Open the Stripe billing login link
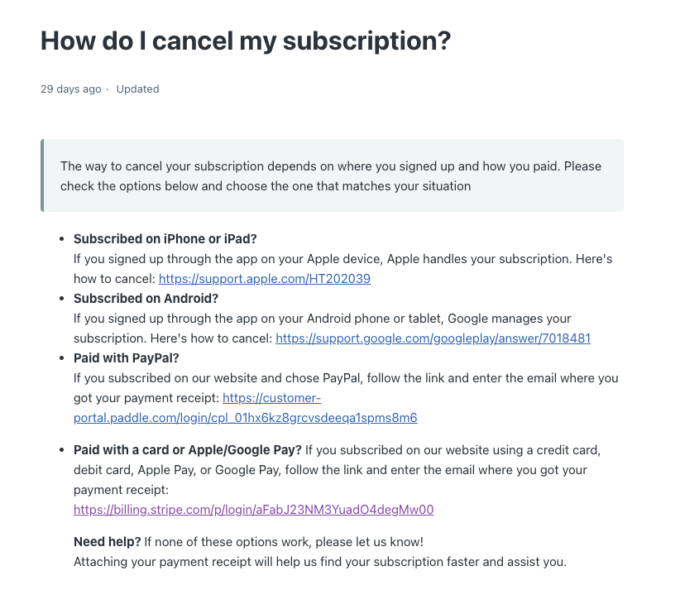The width and height of the screenshot is (680, 590). click(253, 509)
